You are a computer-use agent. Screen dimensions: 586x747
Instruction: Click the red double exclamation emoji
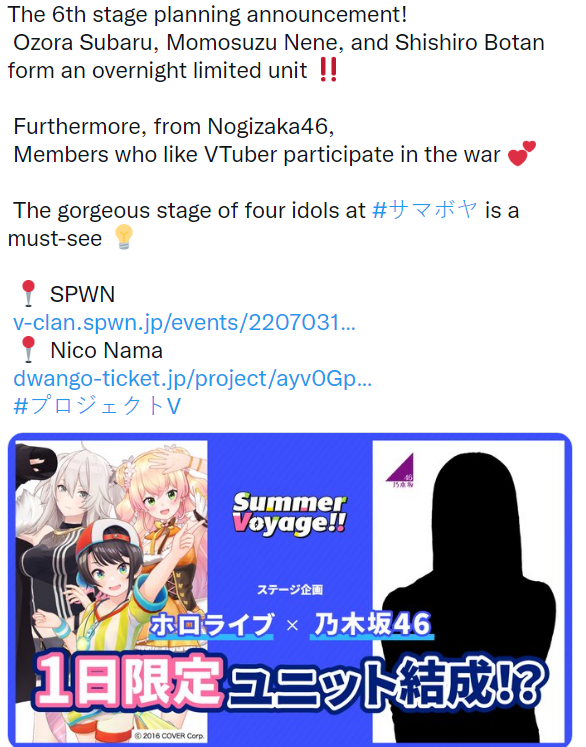pos(329,70)
